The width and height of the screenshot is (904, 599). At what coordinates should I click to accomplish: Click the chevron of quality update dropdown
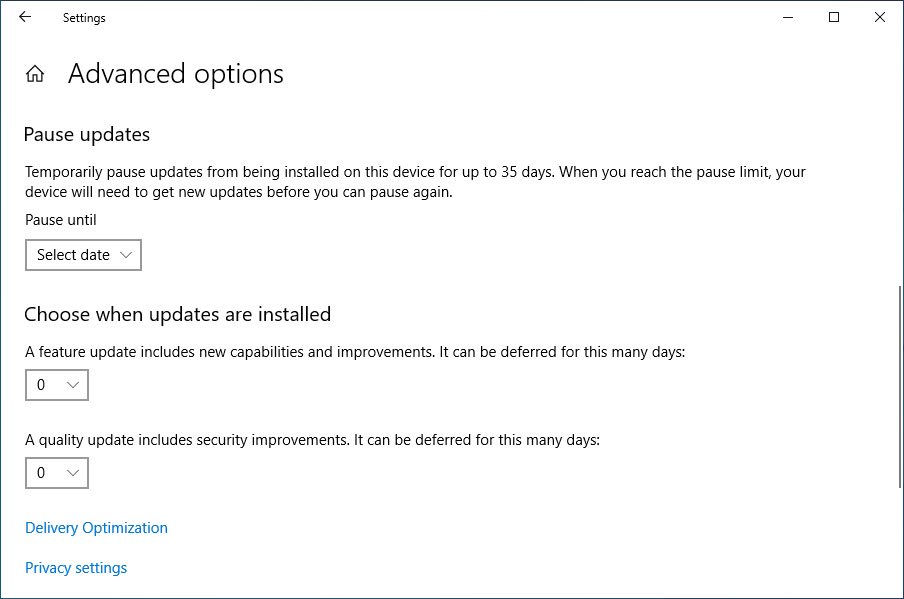pos(72,473)
